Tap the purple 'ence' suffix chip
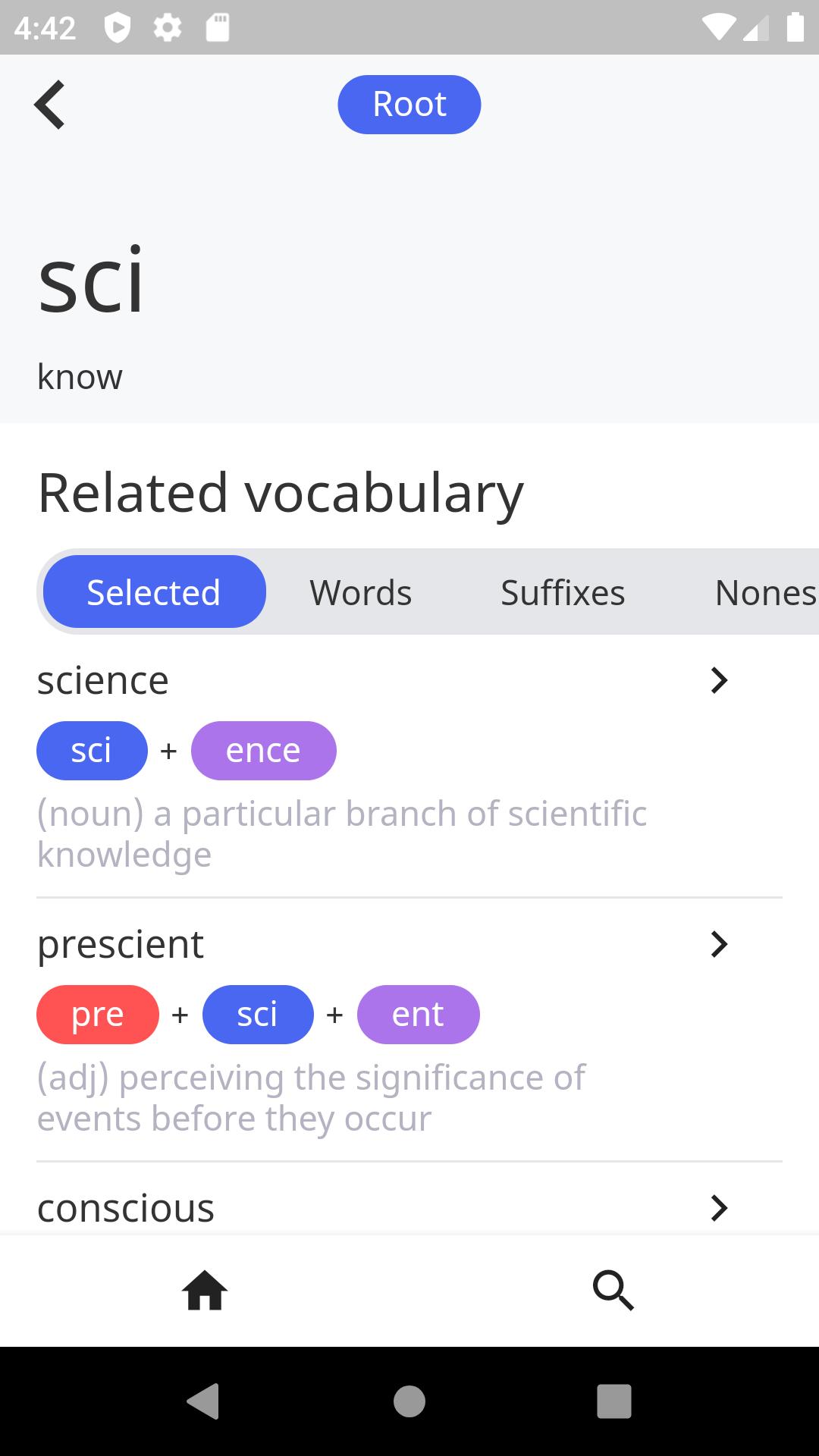 coord(263,751)
